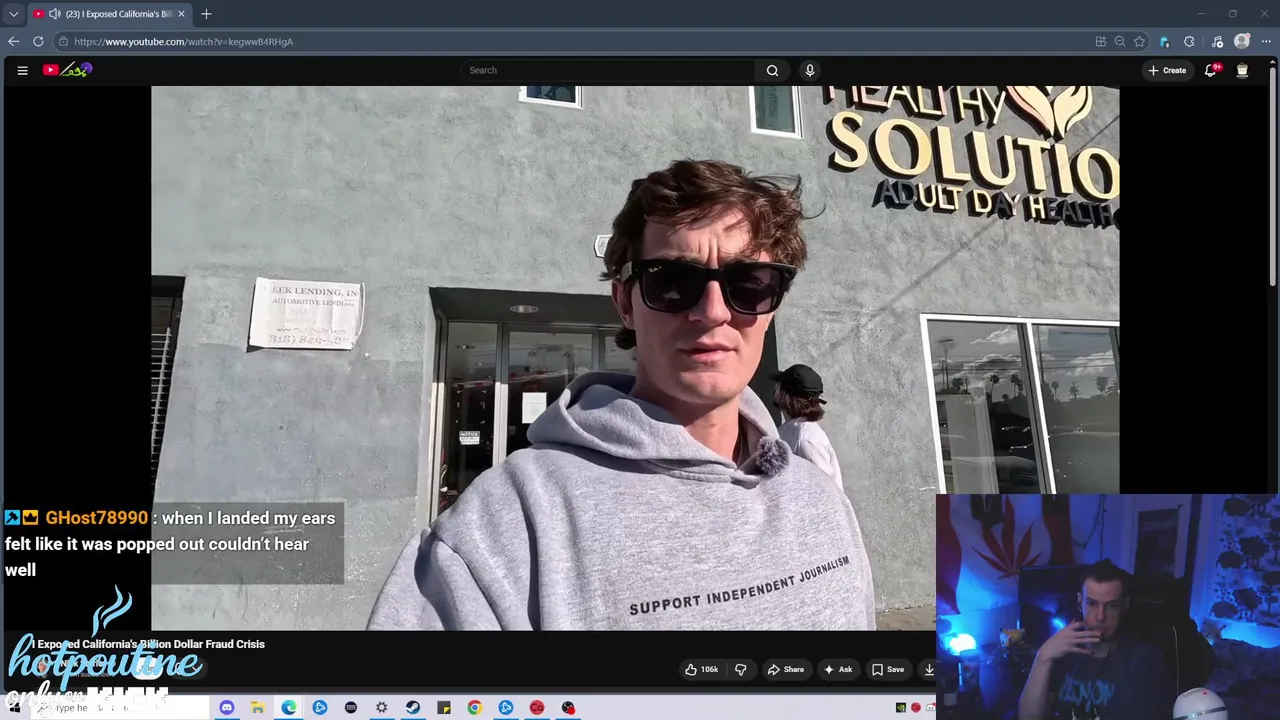Viewport: 1280px width, 720px height.
Task: Open the YouTube hamburger guide menu
Action: (22, 70)
